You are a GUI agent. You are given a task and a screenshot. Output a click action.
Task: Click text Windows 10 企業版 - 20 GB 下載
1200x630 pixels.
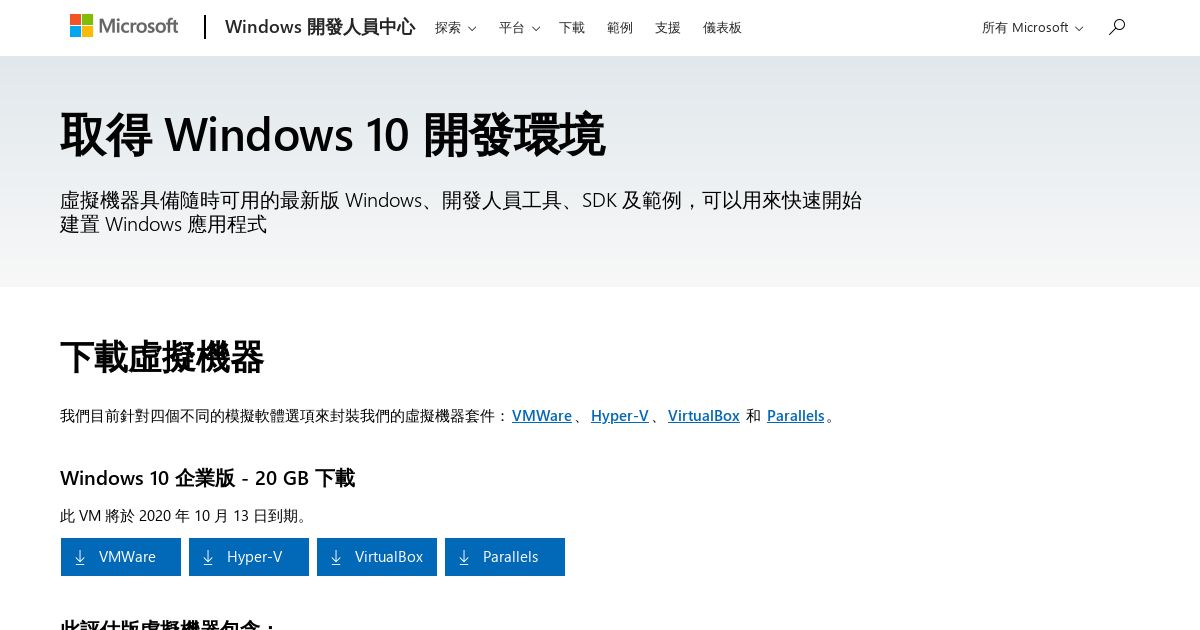tap(208, 478)
